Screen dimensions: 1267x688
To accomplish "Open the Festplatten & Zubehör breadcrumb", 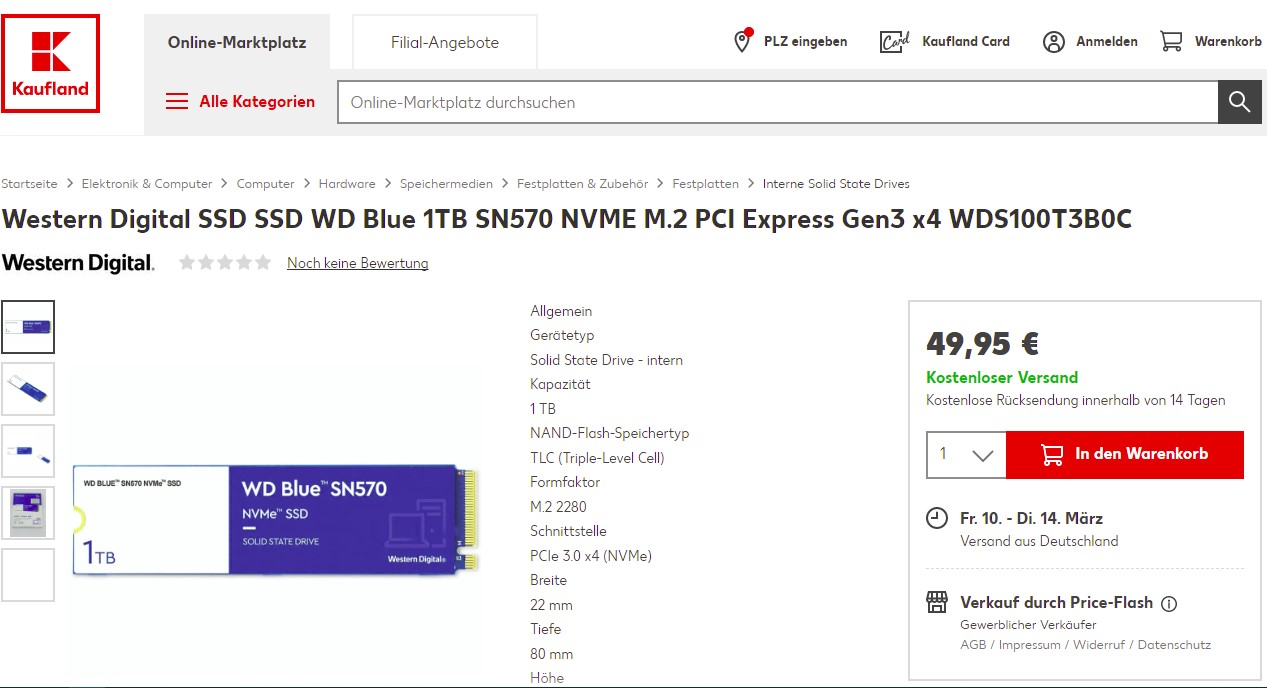I will tap(582, 184).
